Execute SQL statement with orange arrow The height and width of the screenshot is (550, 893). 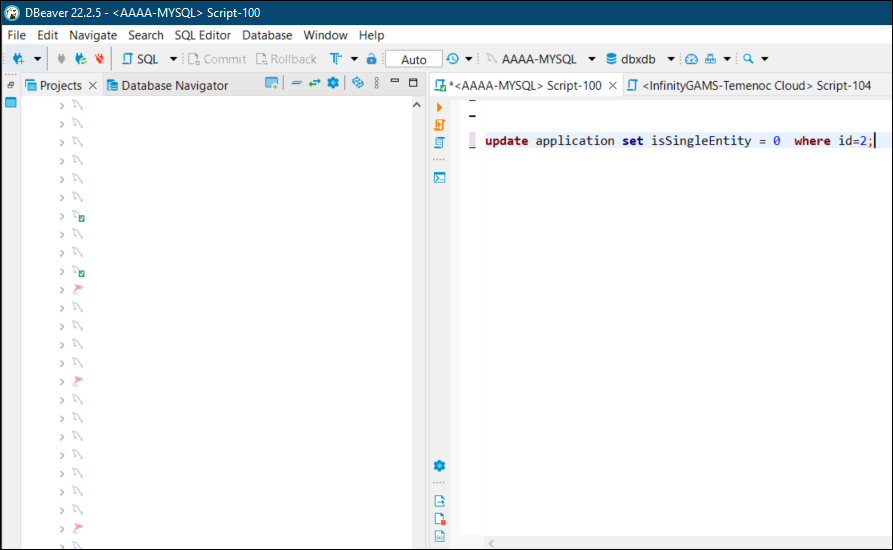[x=439, y=107]
